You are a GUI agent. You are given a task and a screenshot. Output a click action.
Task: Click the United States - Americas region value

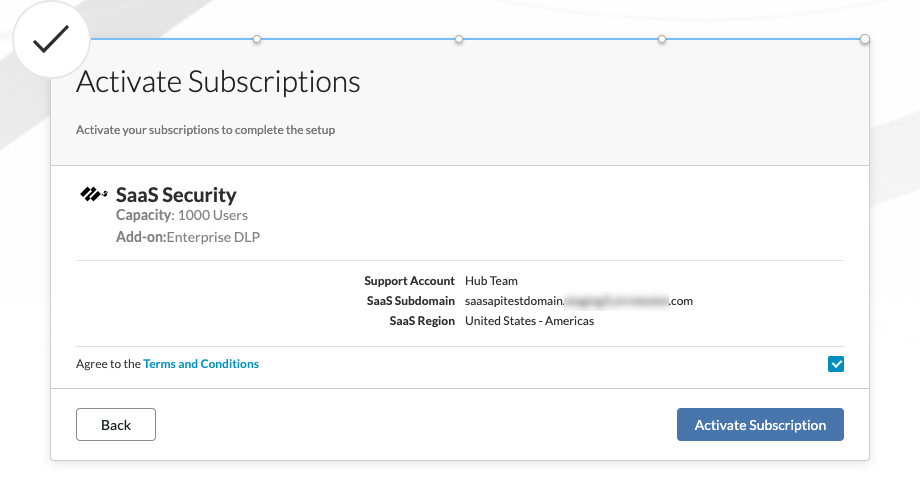530,321
